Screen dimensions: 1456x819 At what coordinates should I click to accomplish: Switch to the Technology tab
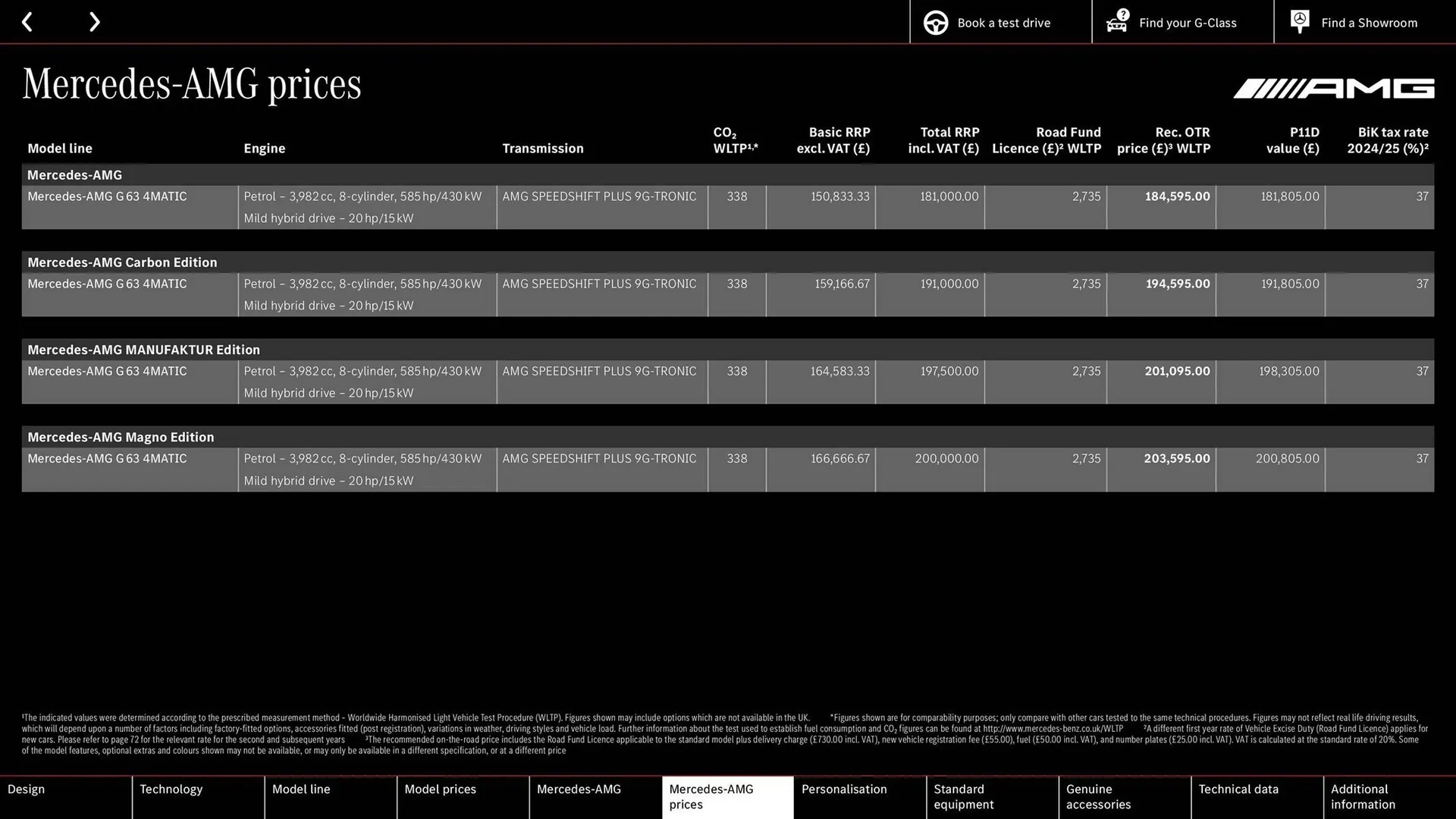[x=171, y=789]
